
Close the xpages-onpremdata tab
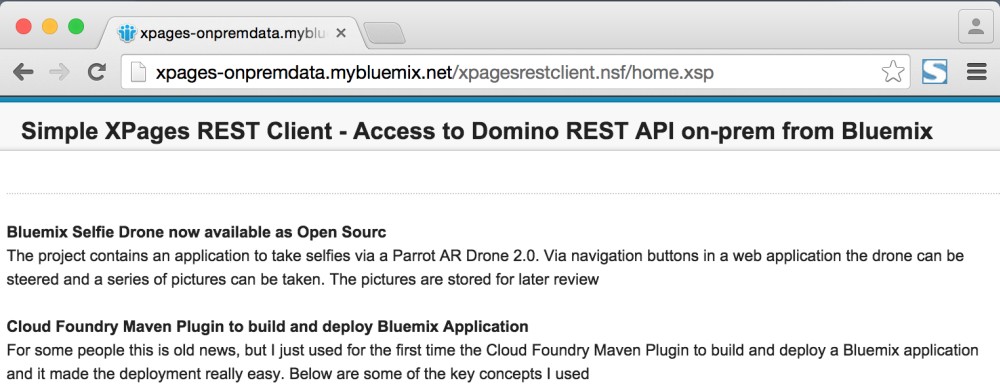(x=341, y=33)
